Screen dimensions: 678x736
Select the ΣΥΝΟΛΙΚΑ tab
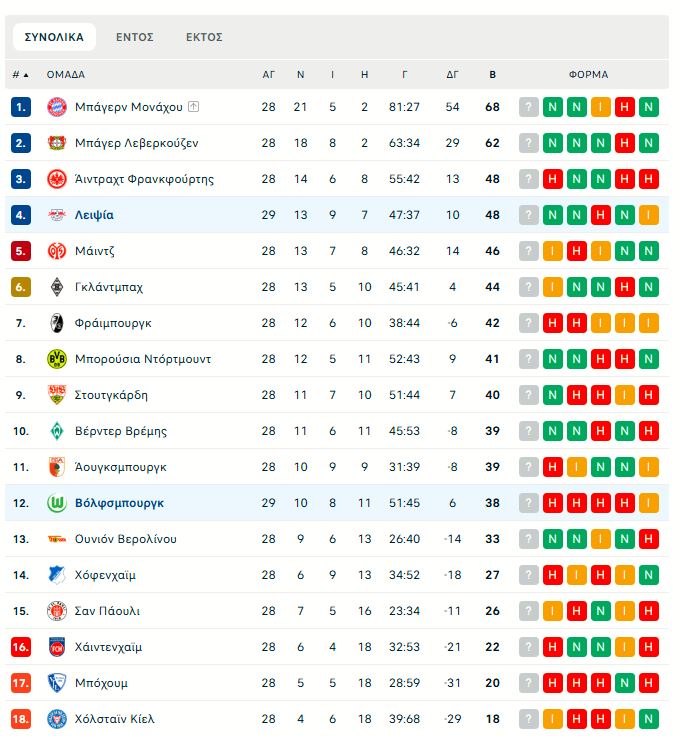[54, 37]
